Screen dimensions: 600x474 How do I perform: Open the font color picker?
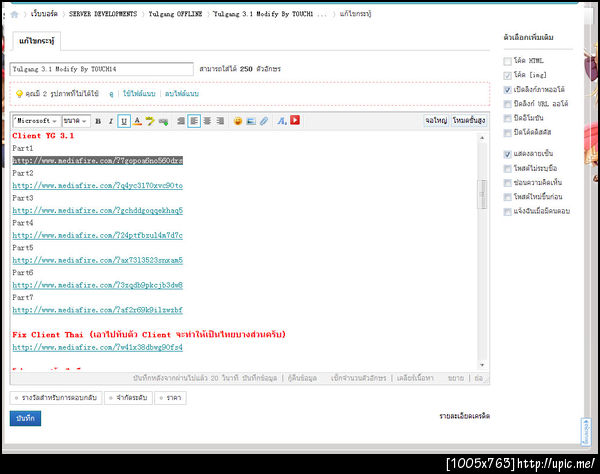pos(137,121)
